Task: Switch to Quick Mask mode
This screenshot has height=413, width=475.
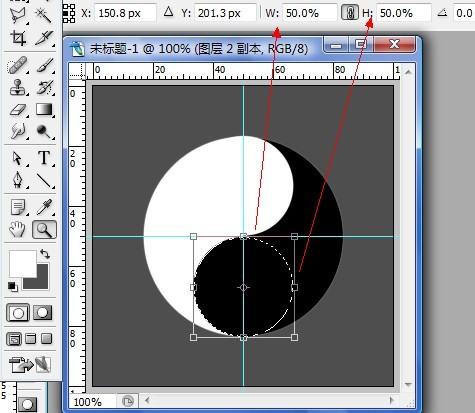Action: (43, 313)
